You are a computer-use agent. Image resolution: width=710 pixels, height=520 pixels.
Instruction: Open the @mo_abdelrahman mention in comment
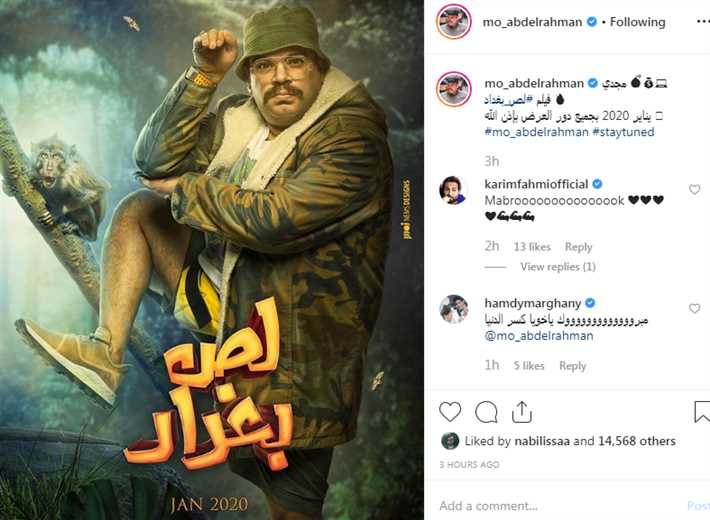click(x=539, y=336)
